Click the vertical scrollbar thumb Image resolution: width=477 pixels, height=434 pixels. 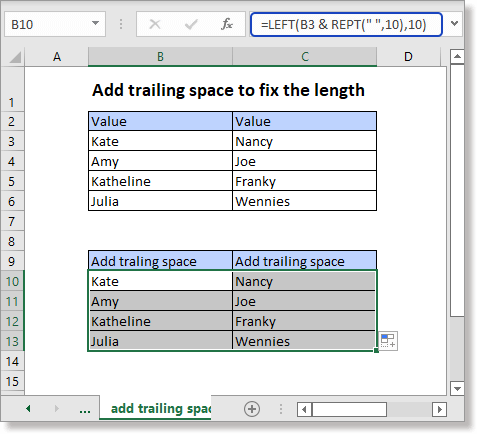pyautogui.click(x=457, y=190)
